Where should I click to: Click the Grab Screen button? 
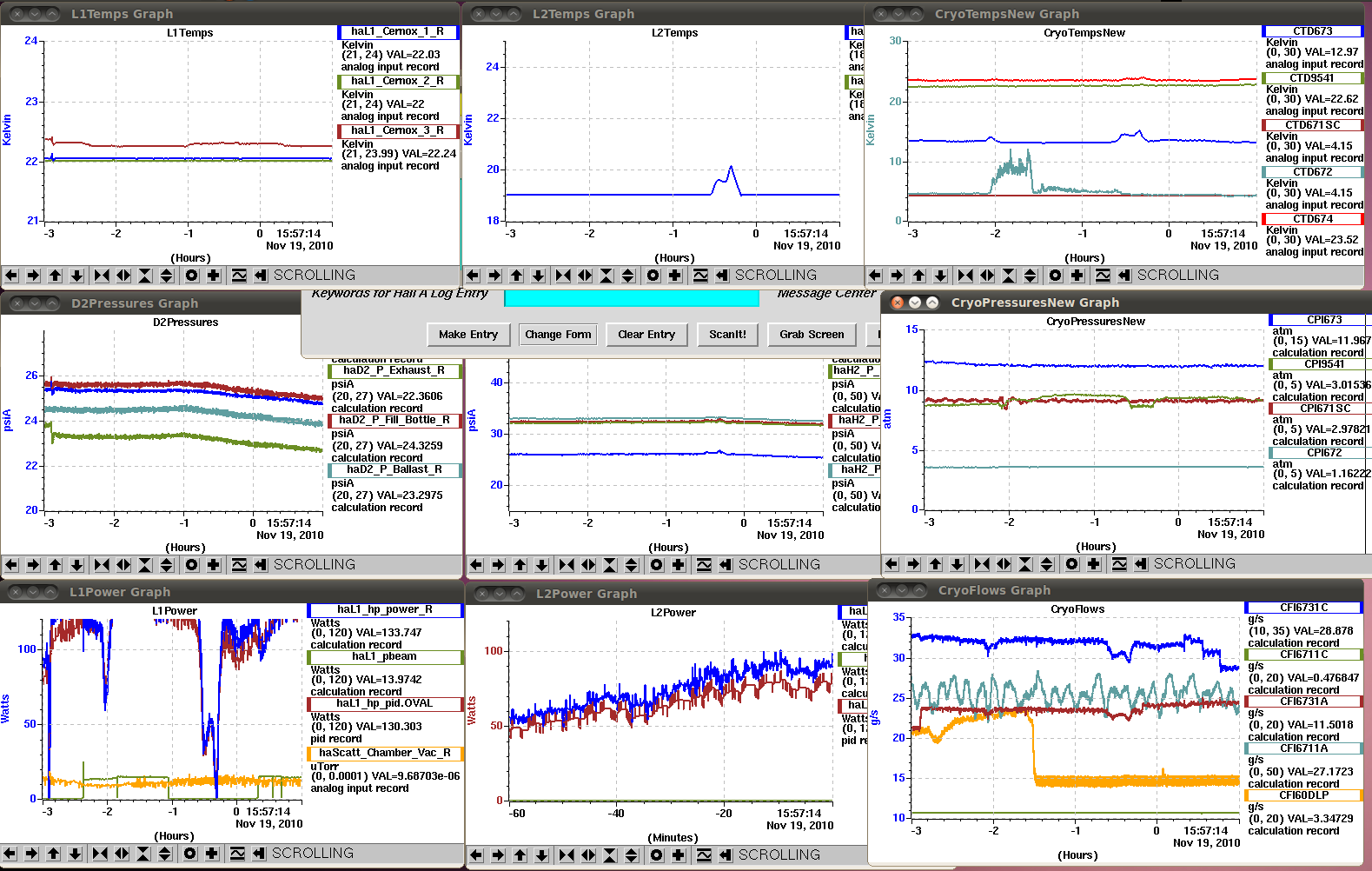click(x=812, y=335)
